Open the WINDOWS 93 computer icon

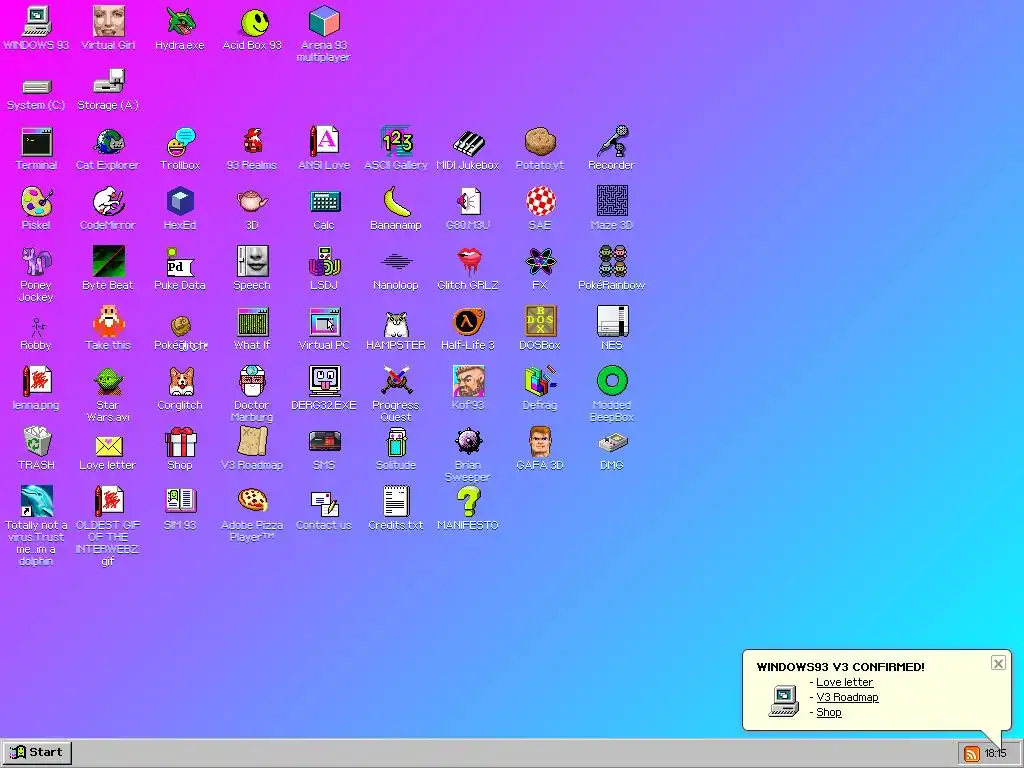pyautogui.click(x=36, y=22)
